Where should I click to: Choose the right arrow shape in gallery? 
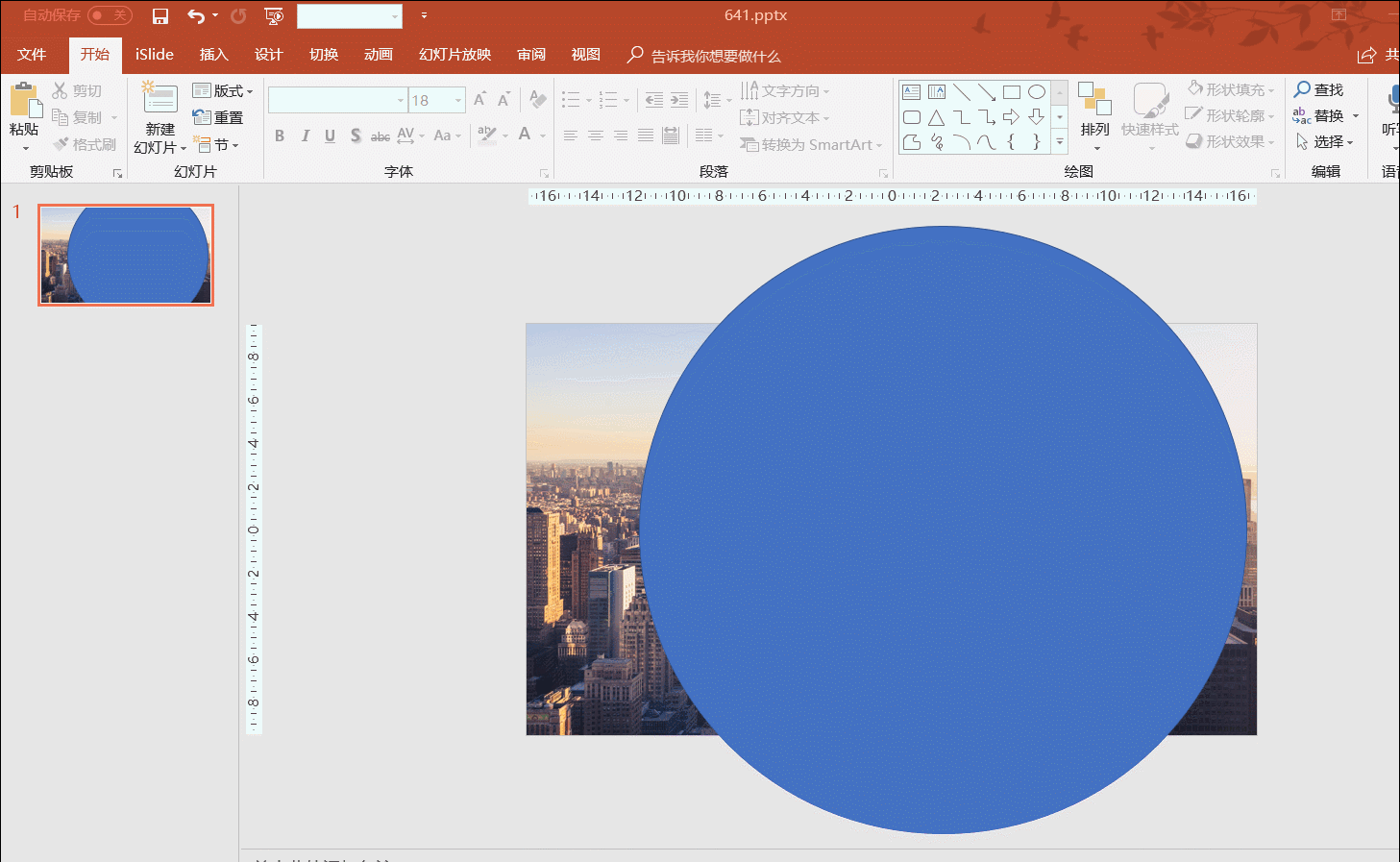click(x=1011, y=117)
